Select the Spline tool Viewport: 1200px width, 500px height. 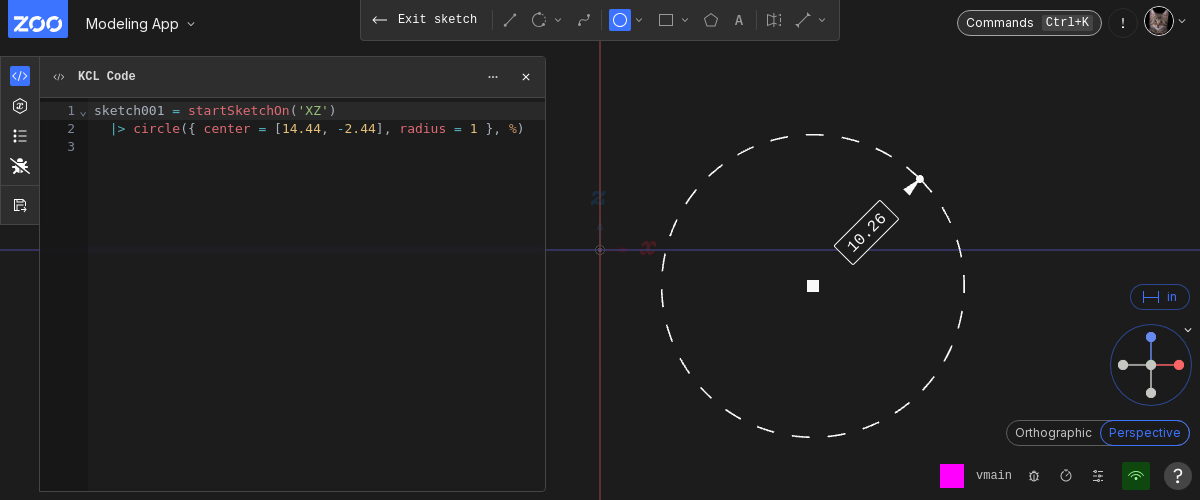pyautogui.click(x=584, y=20)
